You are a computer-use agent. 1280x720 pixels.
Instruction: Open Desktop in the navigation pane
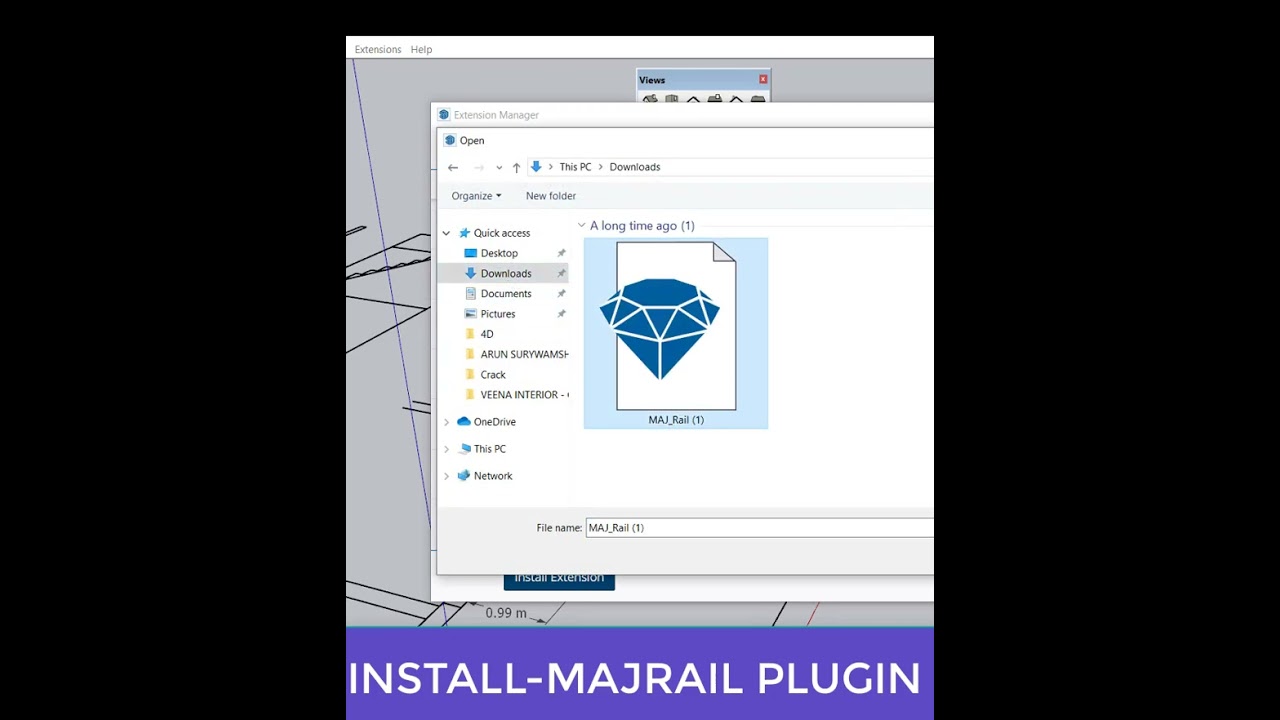(499, 253)
